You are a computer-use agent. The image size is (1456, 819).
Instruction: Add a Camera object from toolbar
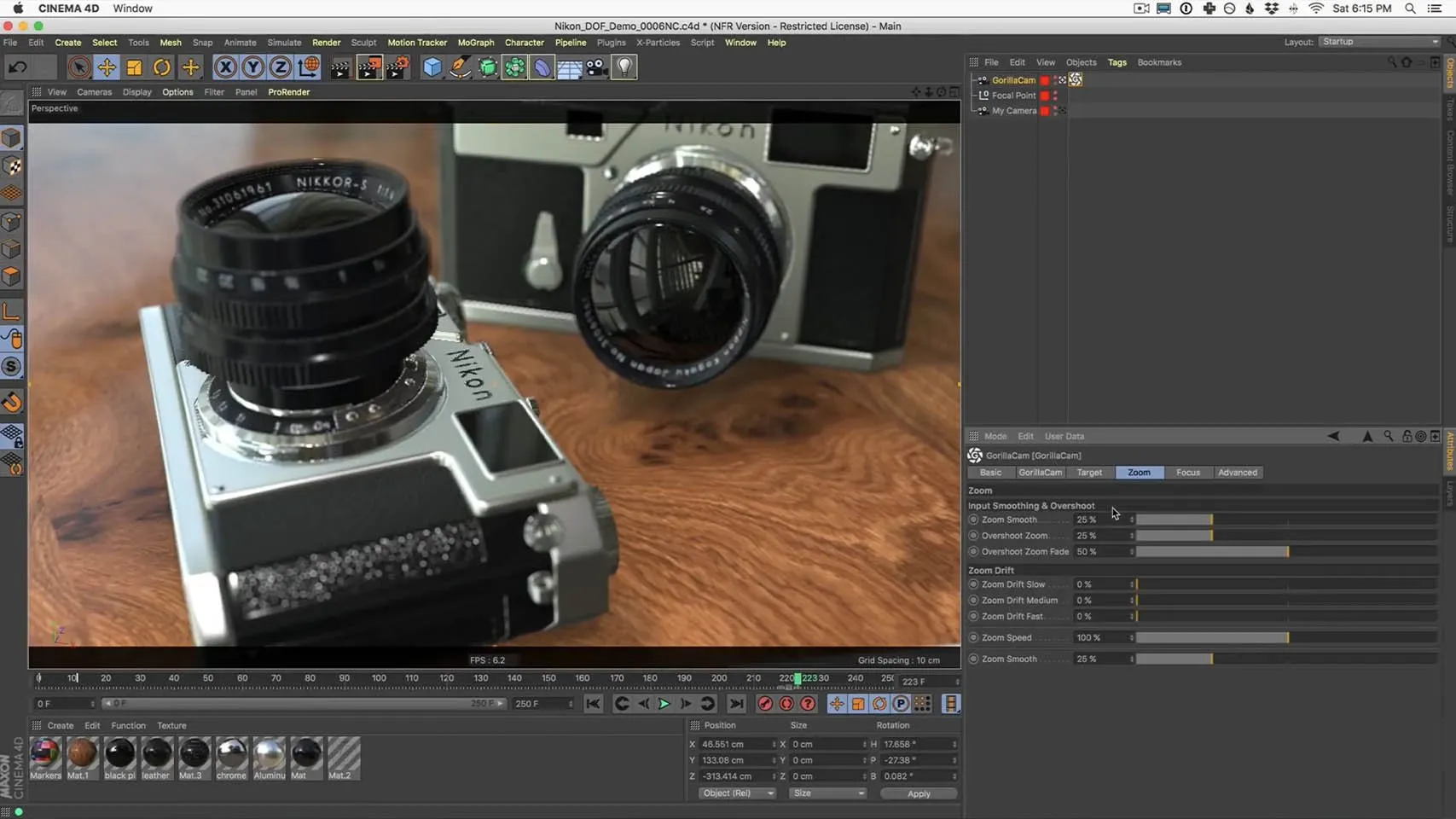tap(596, 67)
